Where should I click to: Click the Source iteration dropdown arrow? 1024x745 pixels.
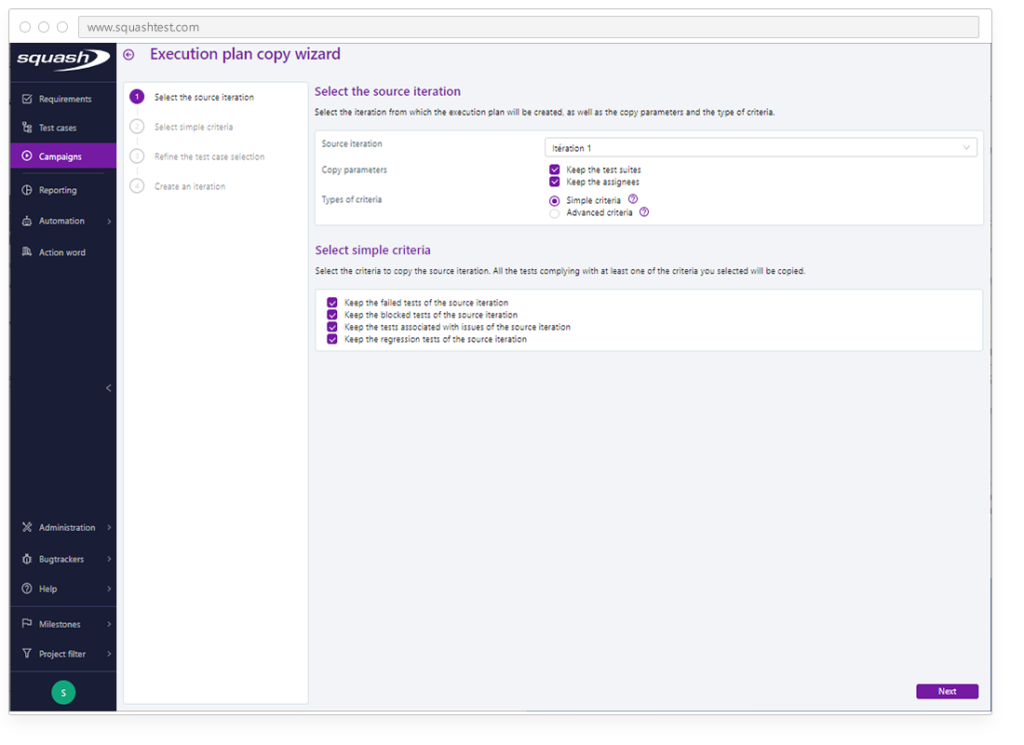(966, 148)
